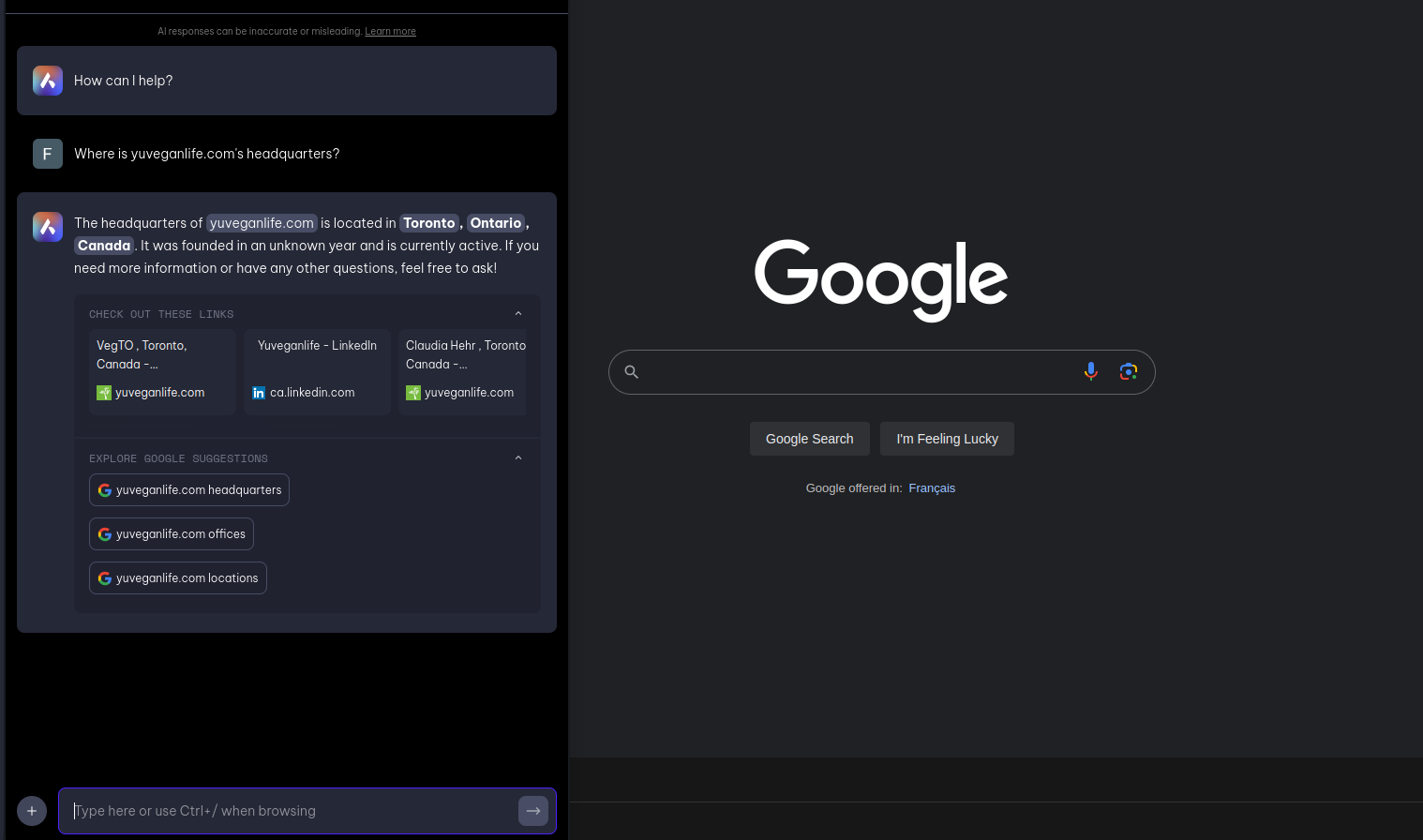Click the Google logo
The image size is (1423, 840).
click(x=881, y=280)
